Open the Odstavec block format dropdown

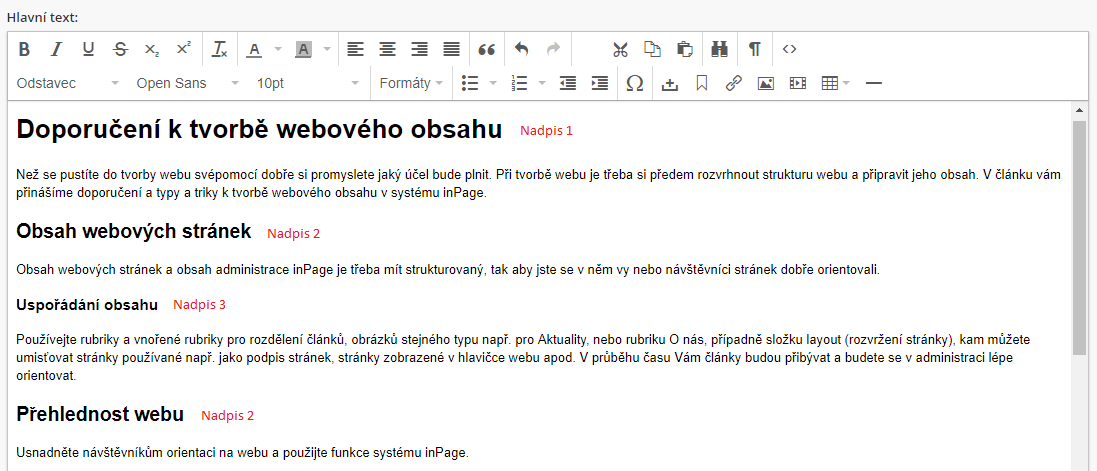click(68, 83)
